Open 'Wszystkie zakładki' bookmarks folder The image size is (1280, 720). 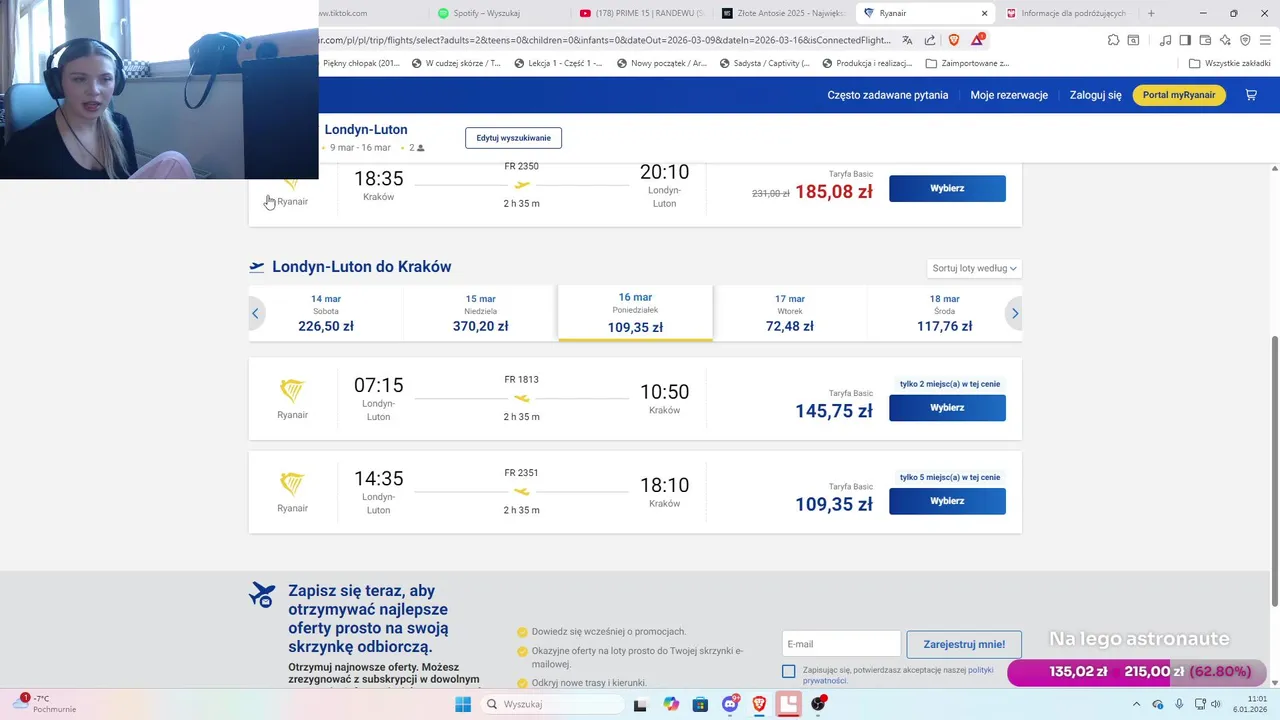click(x=1230, y=63)
